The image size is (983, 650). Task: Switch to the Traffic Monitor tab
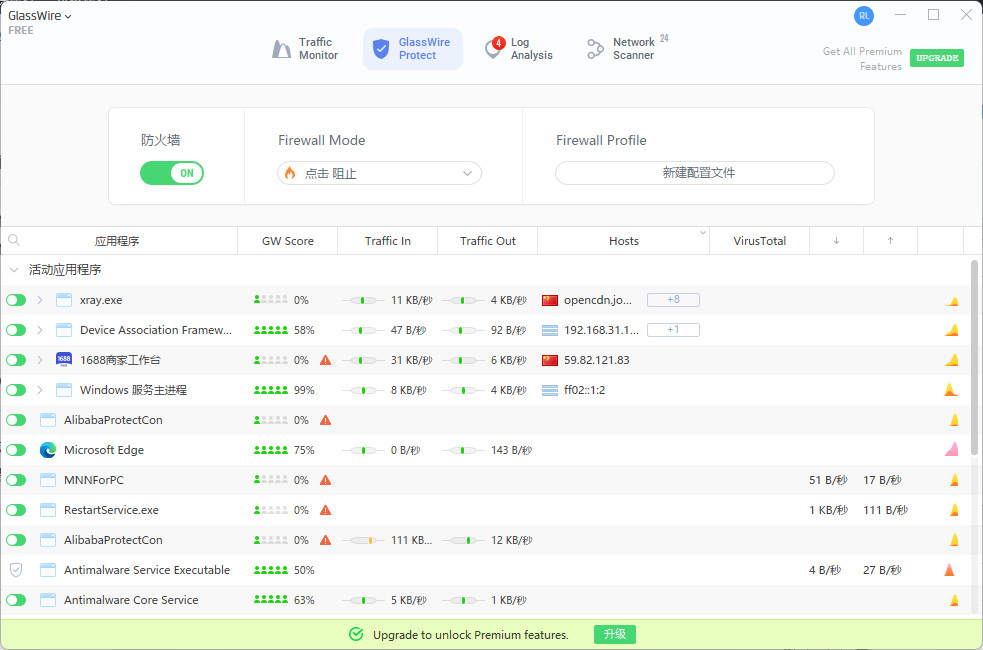tap(306, 49)
